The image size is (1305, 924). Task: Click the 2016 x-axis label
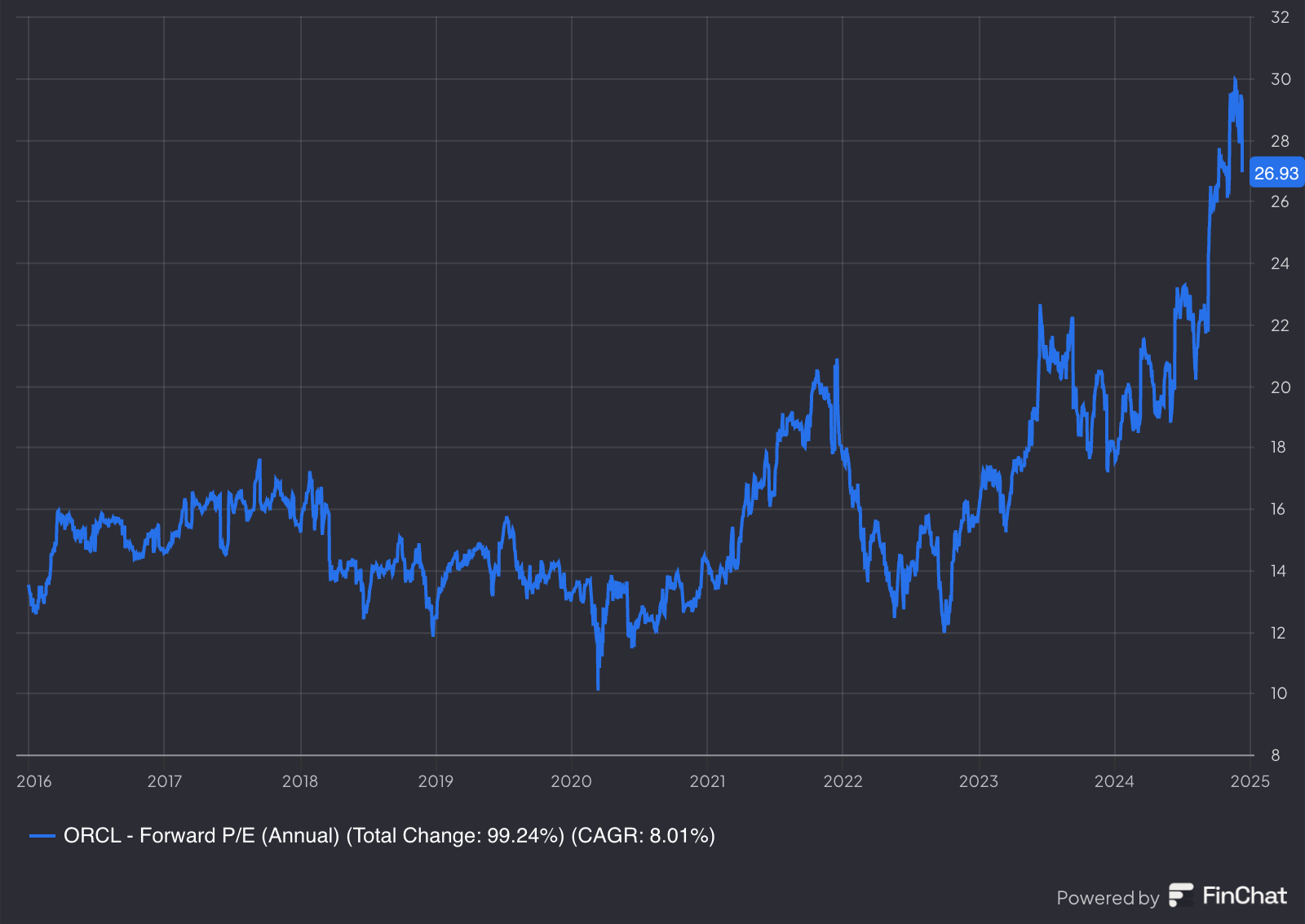pos(34,781)
